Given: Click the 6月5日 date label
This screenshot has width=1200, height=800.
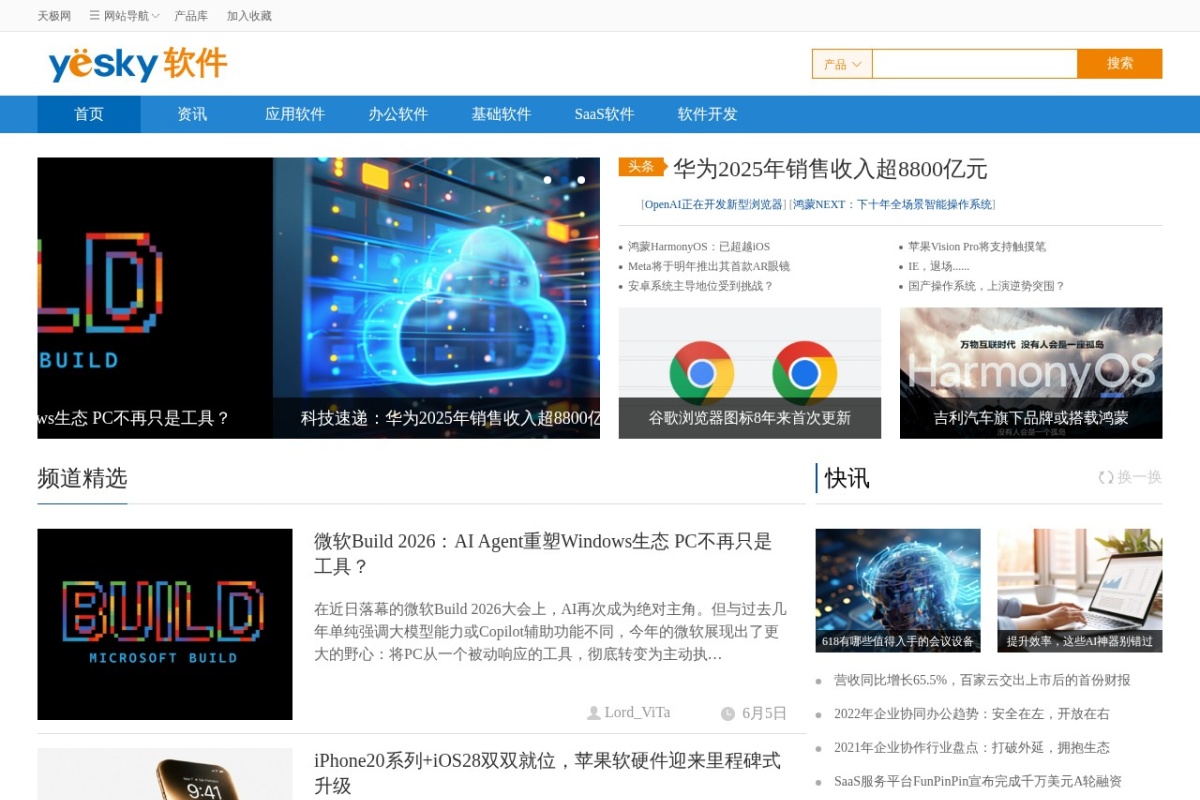Looking at the screenshot, I should click(764, 714).
